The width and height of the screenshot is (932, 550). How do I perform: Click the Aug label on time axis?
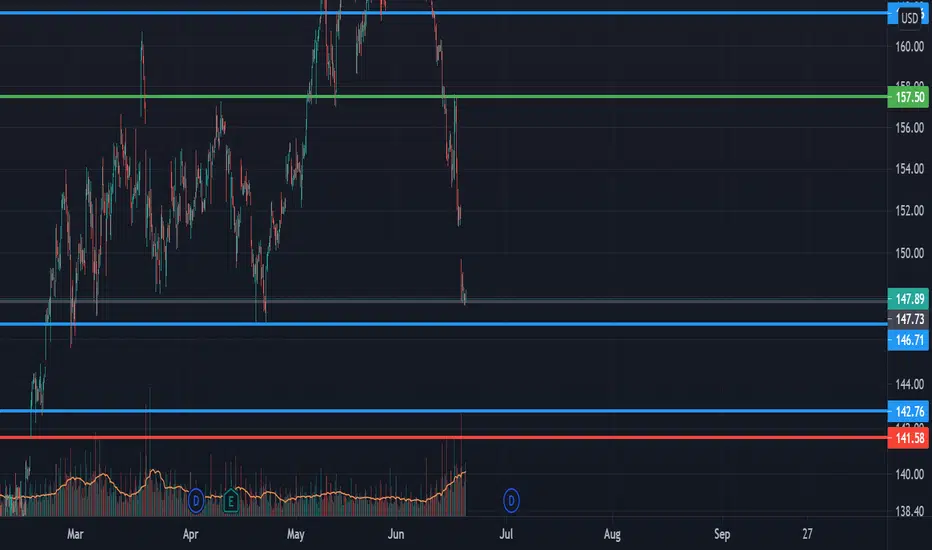[612, 534]
